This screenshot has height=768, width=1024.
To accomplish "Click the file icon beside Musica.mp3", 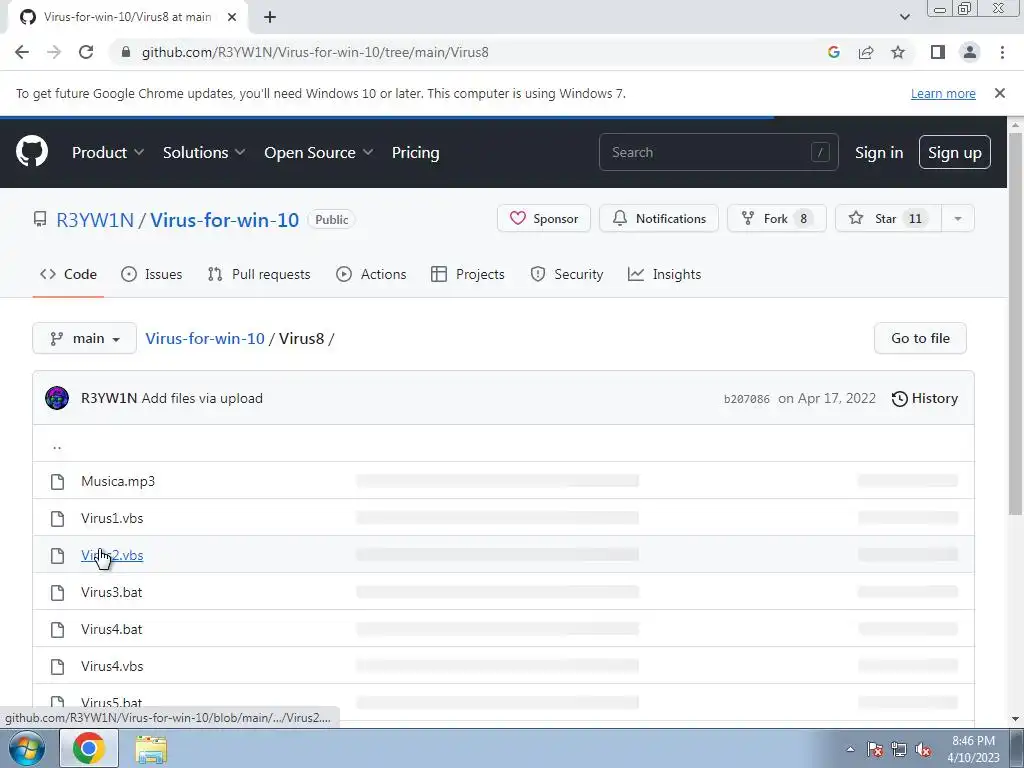I will pyautogui.click(x=57, y=481).
